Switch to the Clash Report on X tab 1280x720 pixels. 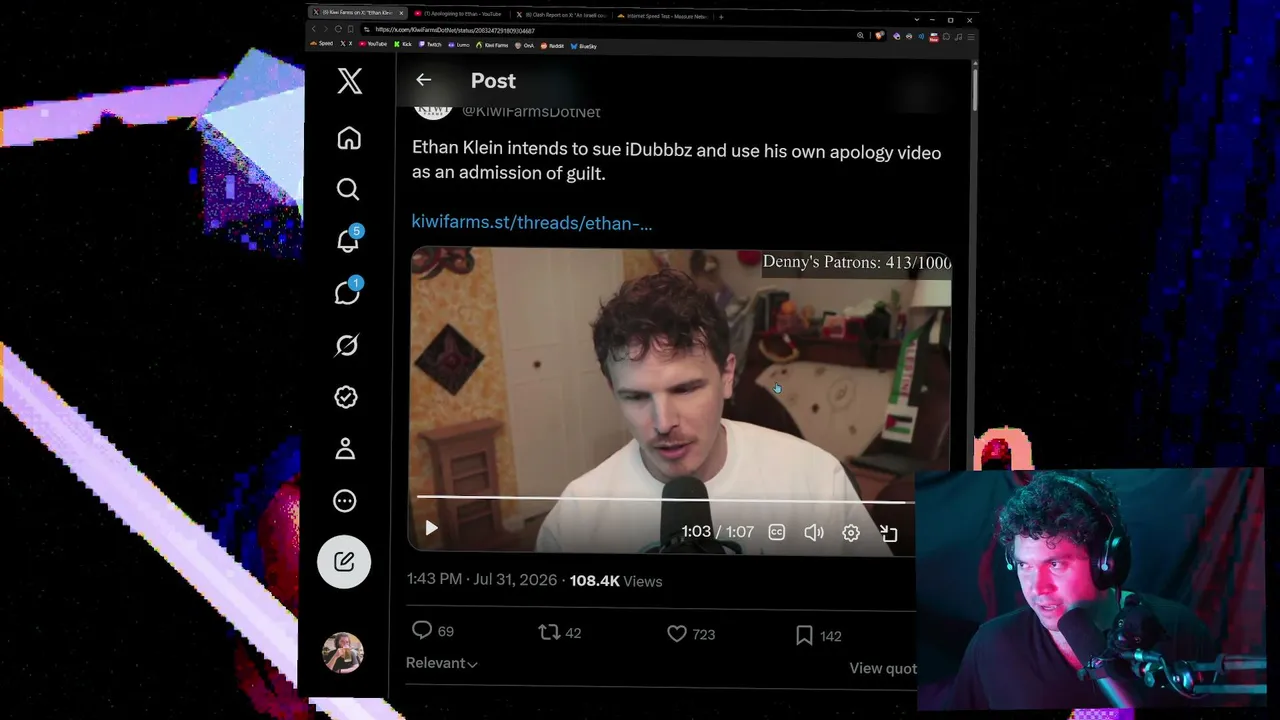click(560, 15)
